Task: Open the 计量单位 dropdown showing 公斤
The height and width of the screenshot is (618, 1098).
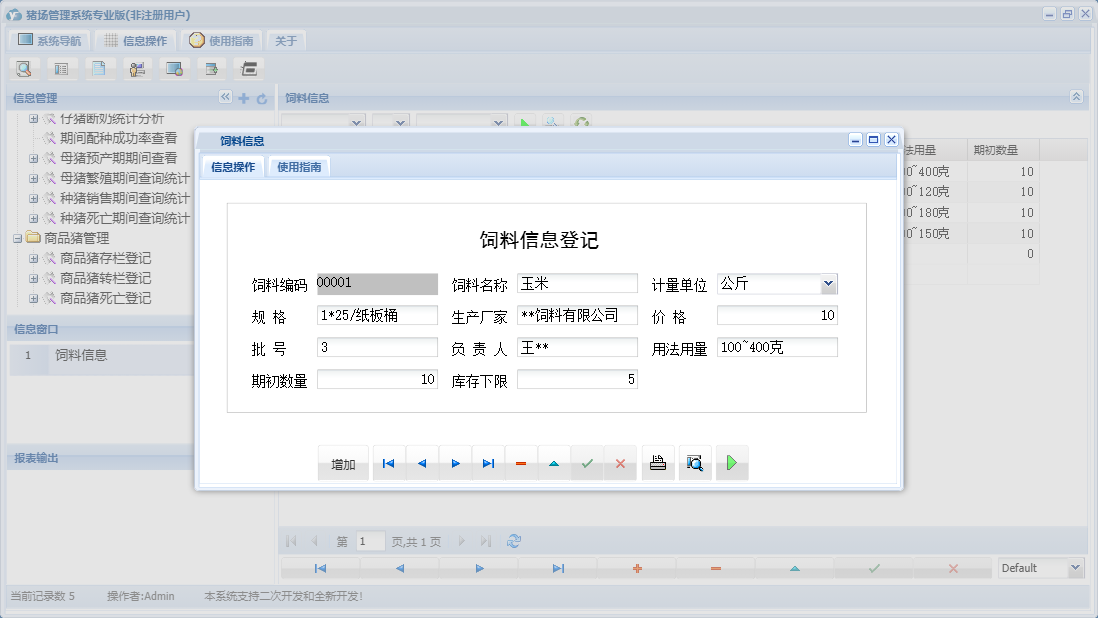Action: pos(827,284)
